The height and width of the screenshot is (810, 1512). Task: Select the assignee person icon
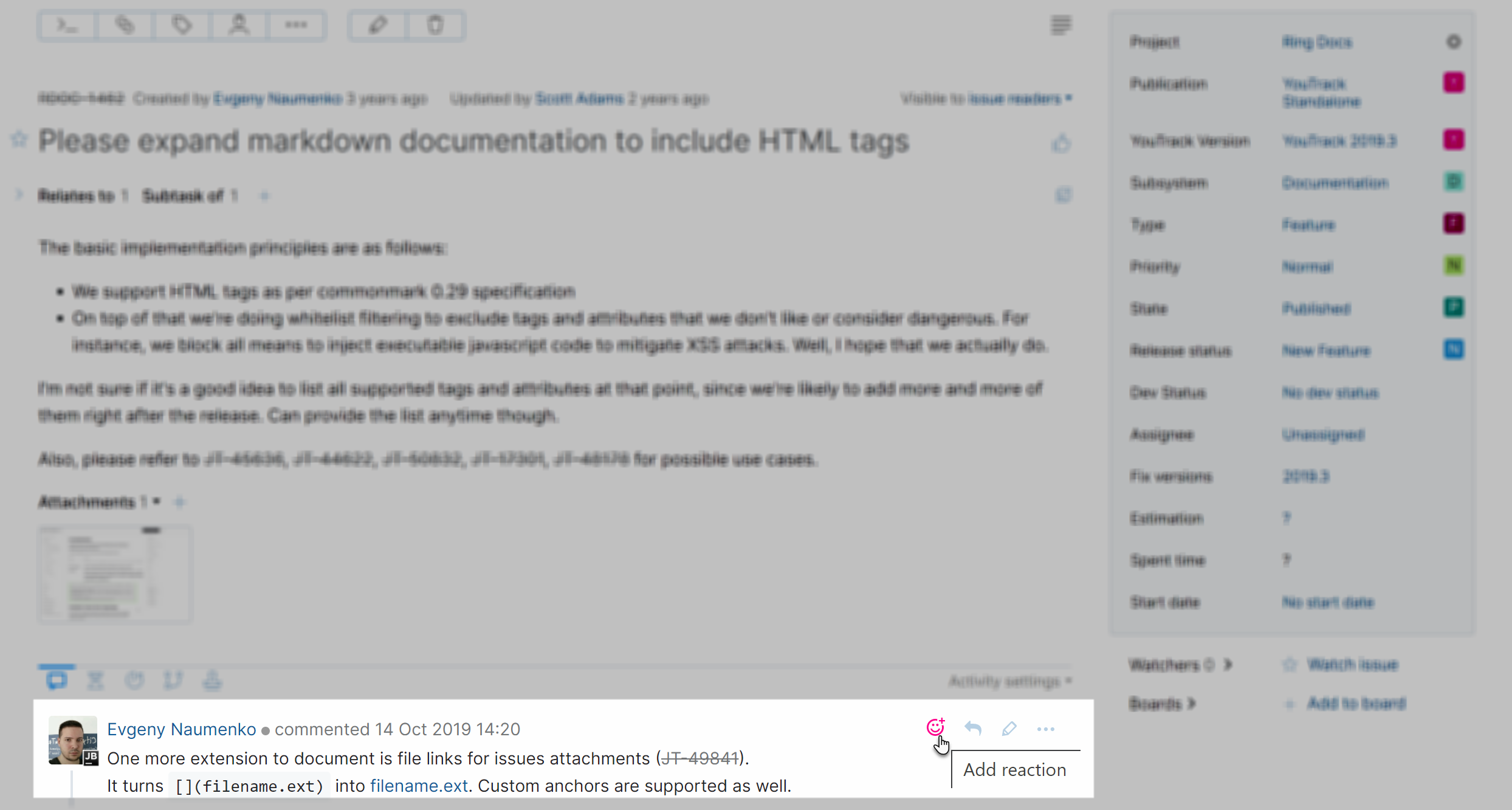click(238, 26)
